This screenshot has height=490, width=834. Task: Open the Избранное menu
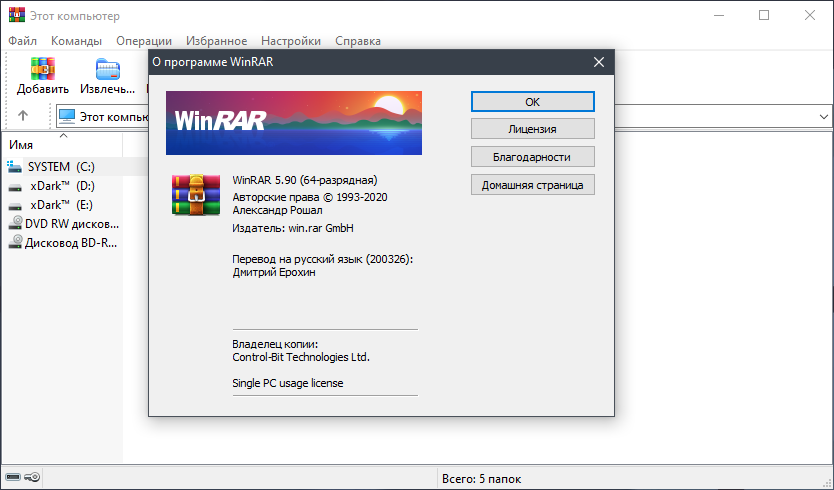(216, 41)
